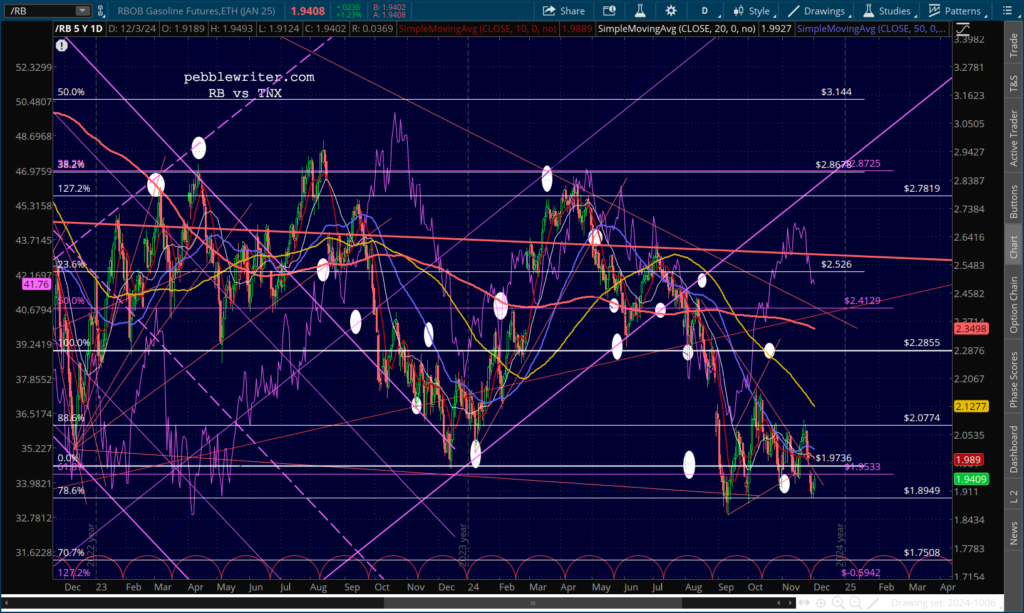Image resolution: width=1024 pixels, height=613 pixels.
Task: Open the Drawings menu
Action: [x=817, y=10]
